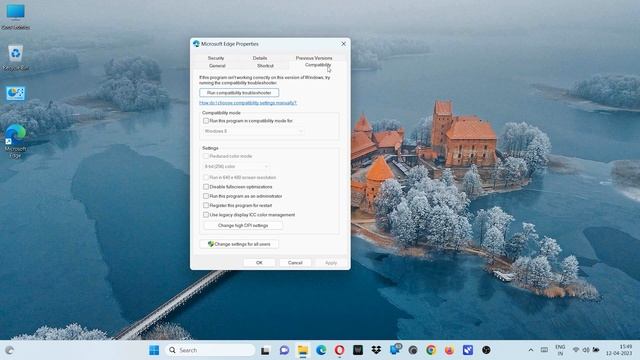The width and height of the screenshot is (640, 360).
Task: Toggle Reduced color mode checkbox
Action: click(x=206, y=156)
